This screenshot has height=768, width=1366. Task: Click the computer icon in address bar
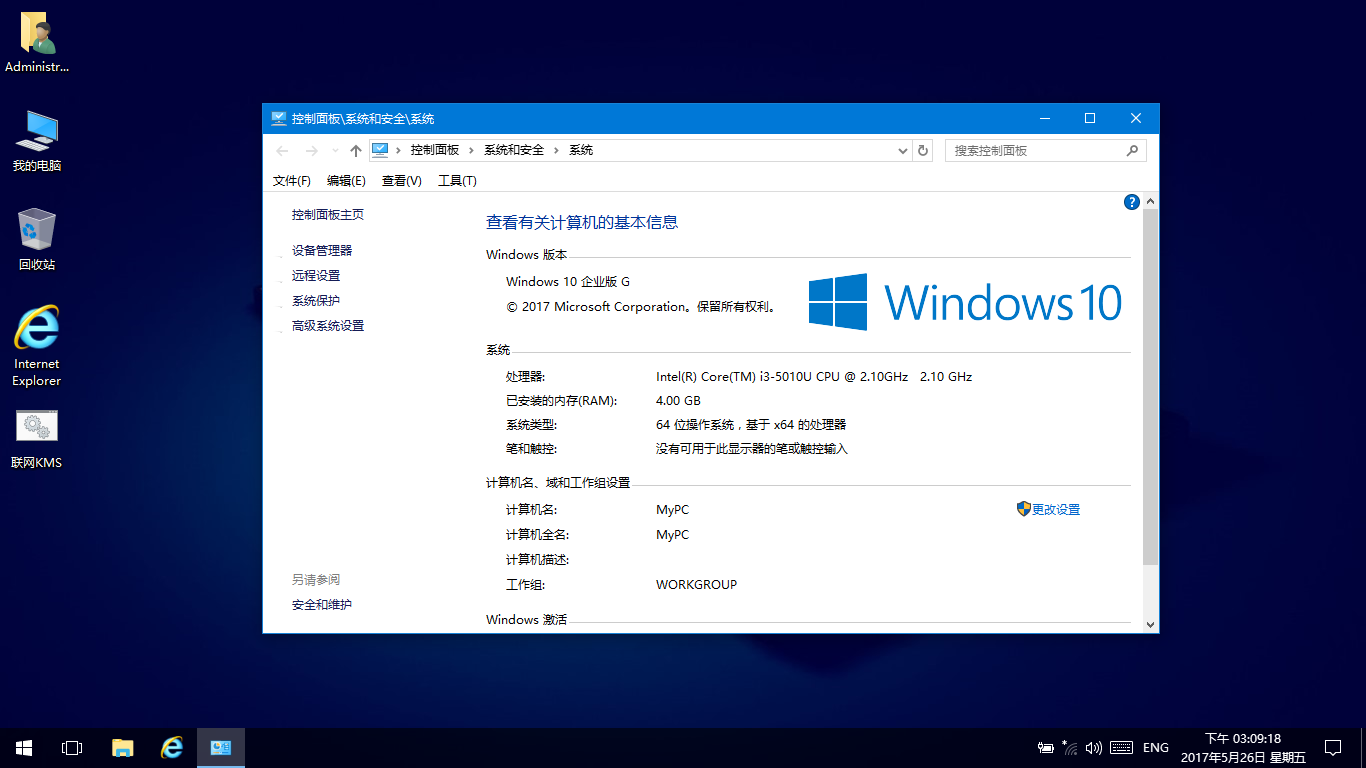[380, 150]
